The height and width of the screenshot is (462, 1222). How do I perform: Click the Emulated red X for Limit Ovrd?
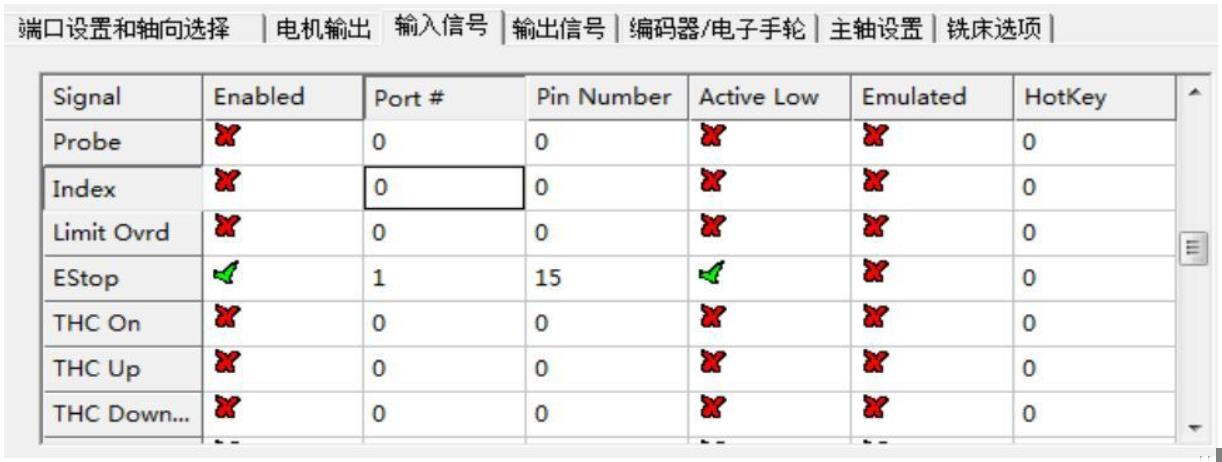[x=873, y=228]
